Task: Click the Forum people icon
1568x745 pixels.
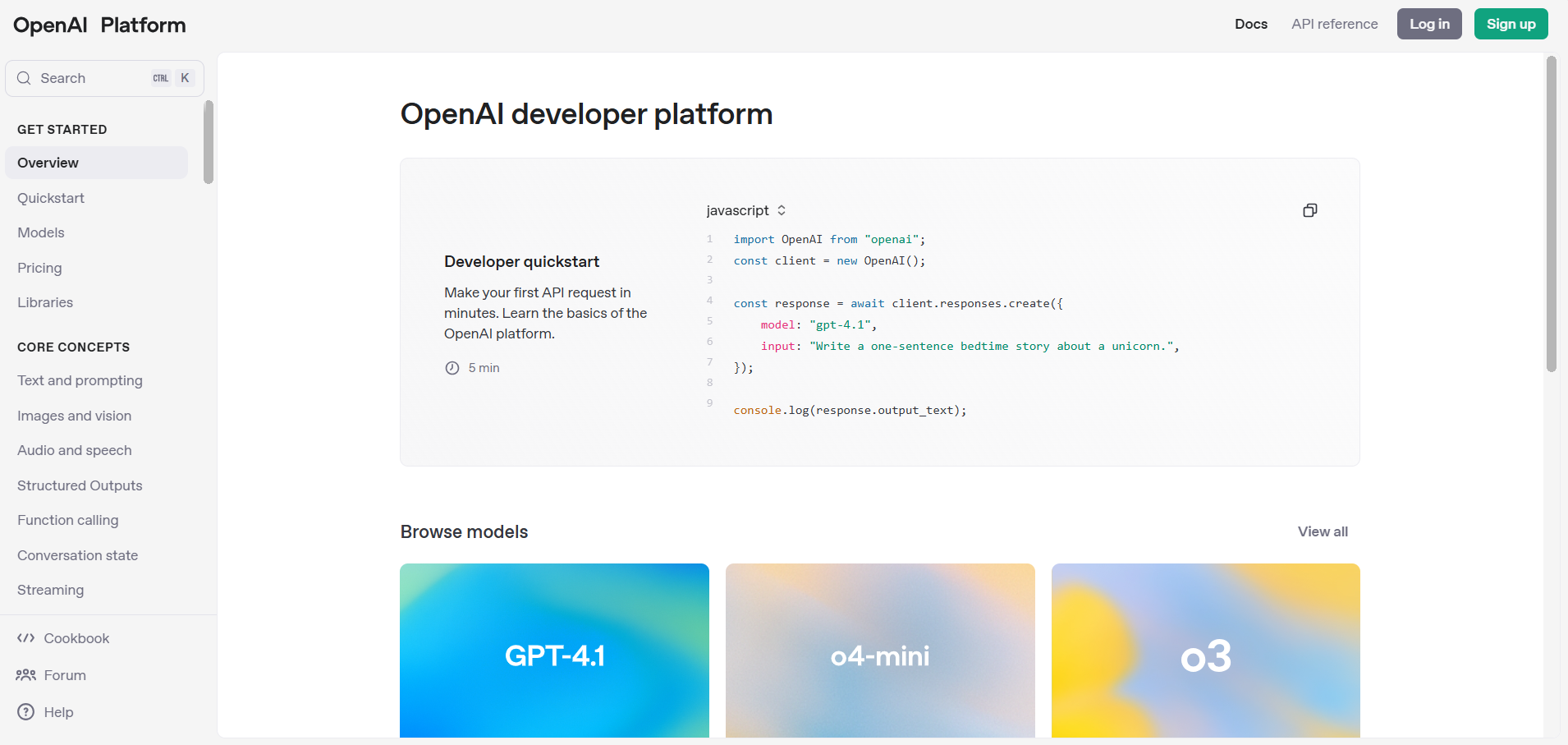Action: click(25, 675)
